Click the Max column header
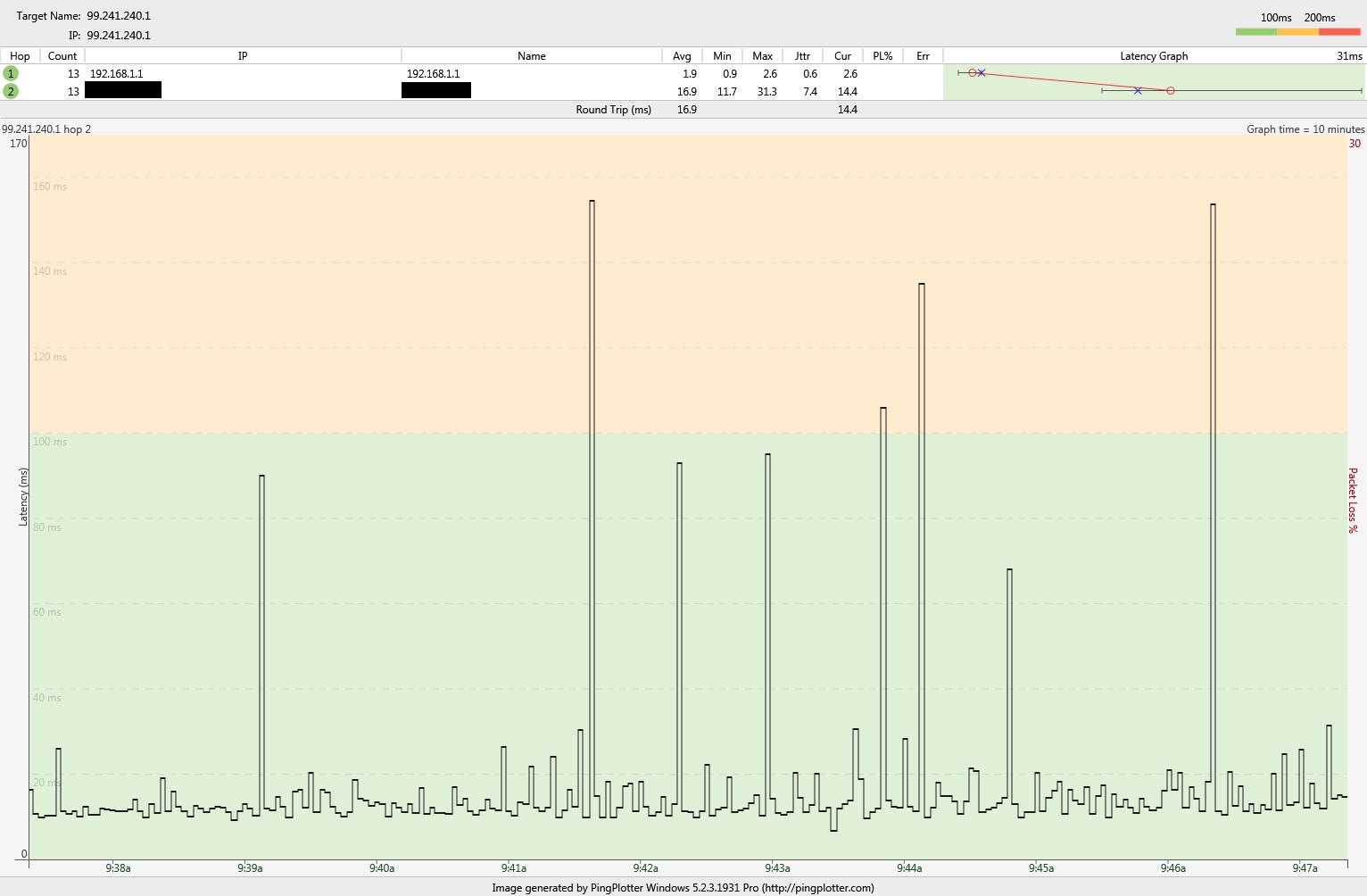The image size is (1367, 896). pos(762,55)
